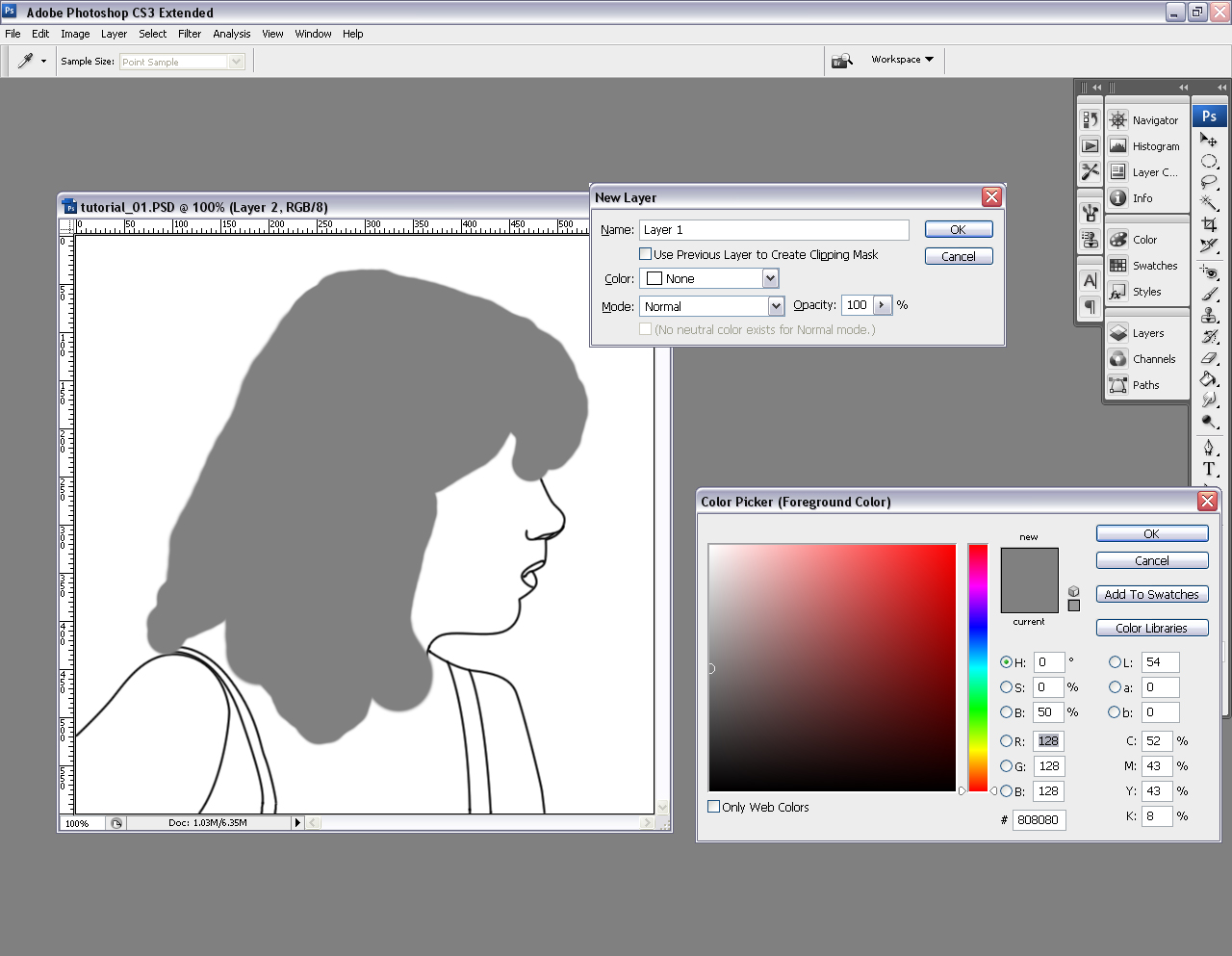Screen dimensions: 1232x956
Task: Click the Color Libraries button
Action: pos(1151,628)
